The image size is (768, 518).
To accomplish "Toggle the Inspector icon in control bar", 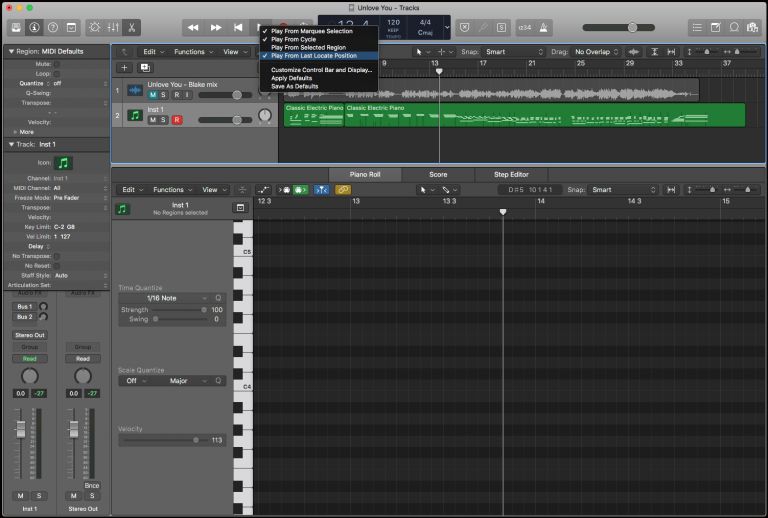I will click(x=34, y=27).
